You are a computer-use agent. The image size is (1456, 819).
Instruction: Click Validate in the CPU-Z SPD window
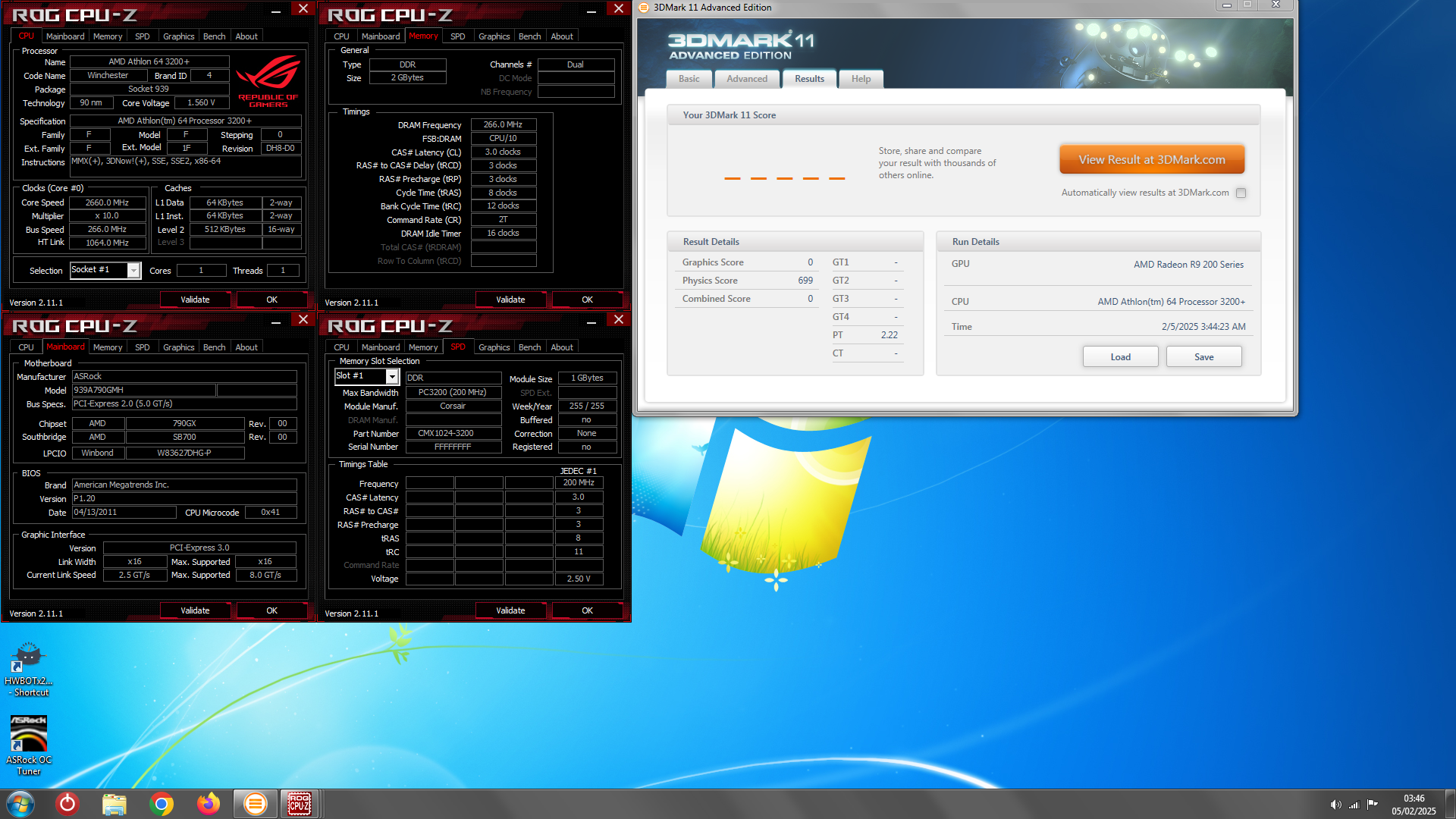coord(510,610)
